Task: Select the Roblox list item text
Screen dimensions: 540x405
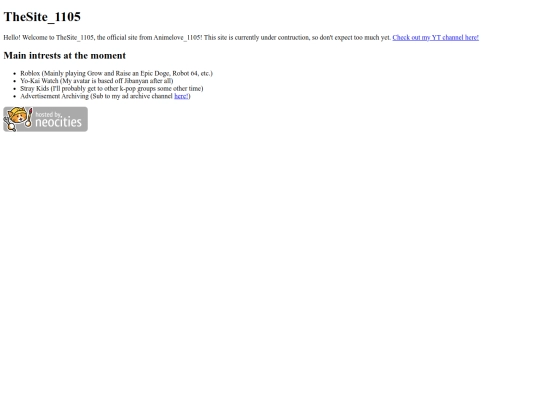Action: coord(116,73)
